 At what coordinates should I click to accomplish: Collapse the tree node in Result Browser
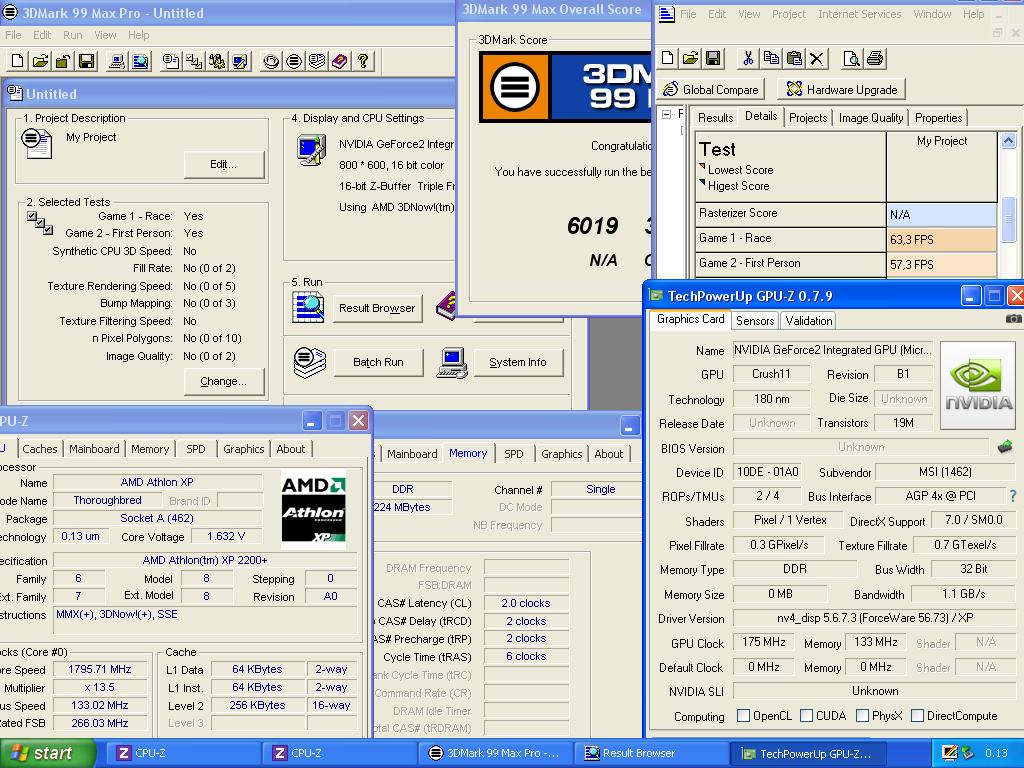click(x=666, y=114)
